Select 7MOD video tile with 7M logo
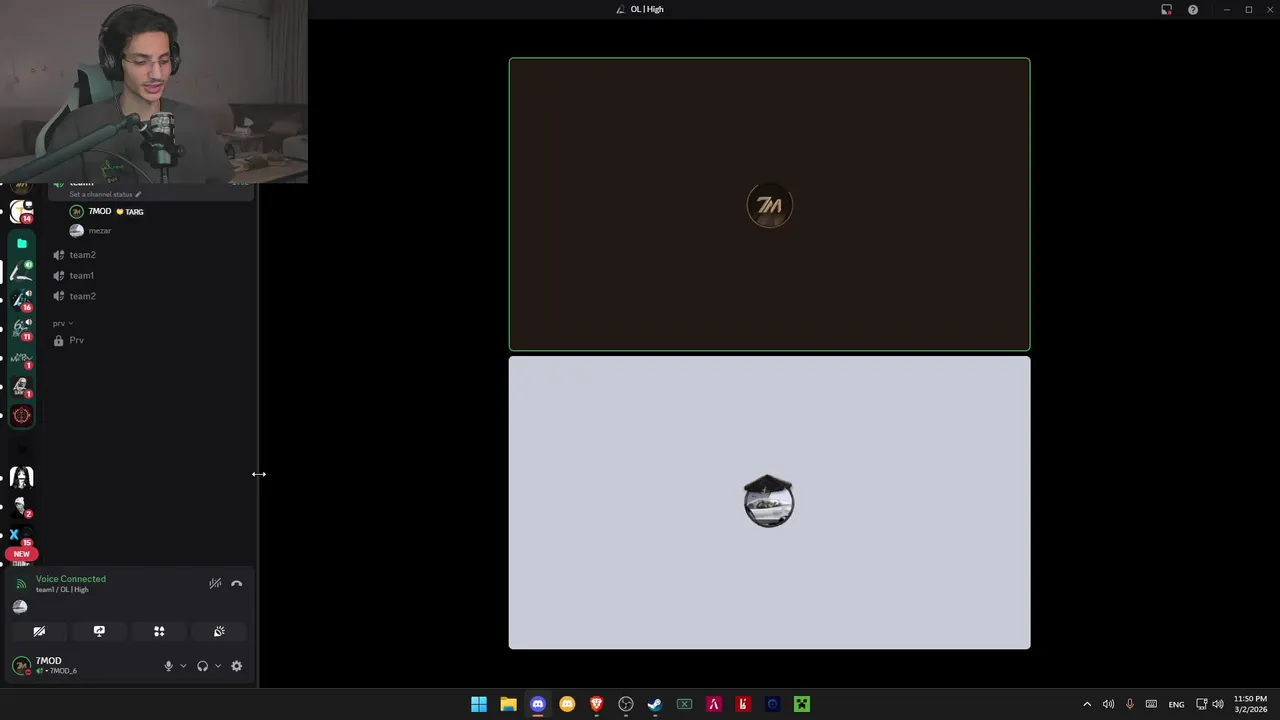 point(769,205)
